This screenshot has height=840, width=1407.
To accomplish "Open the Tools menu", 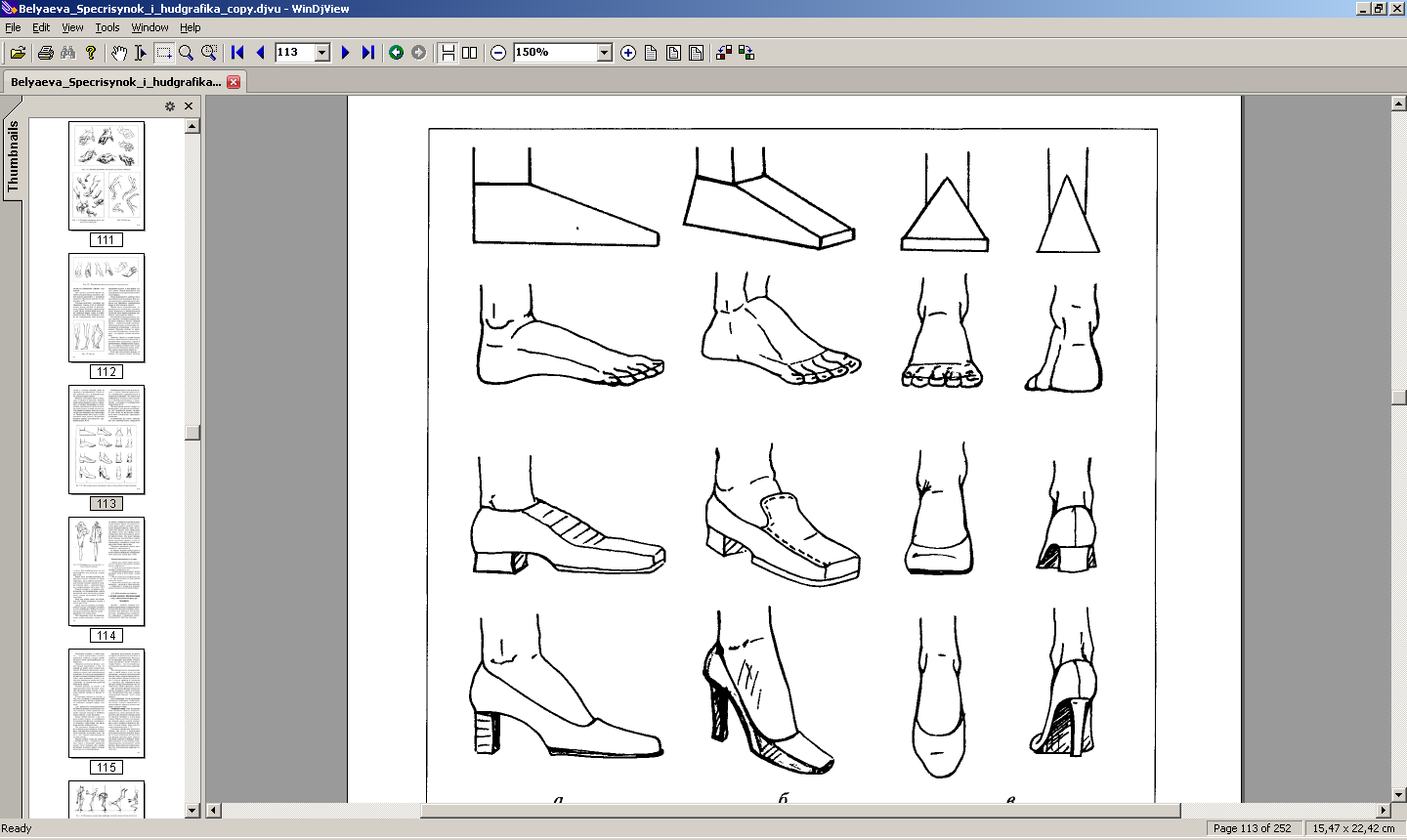I will [107, 27].
